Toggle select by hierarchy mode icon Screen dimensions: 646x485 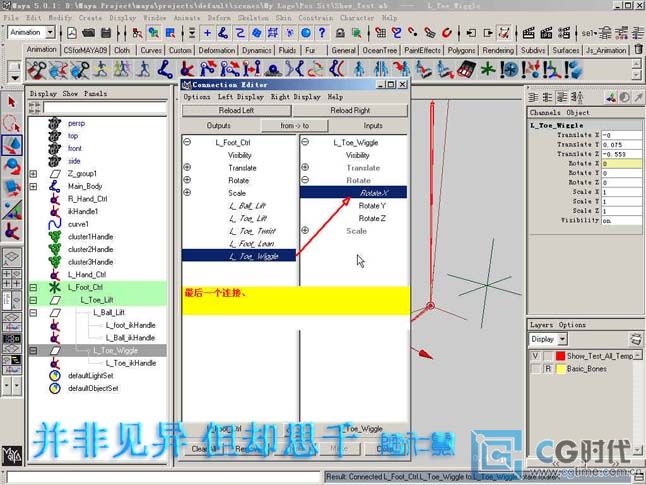(x=137, y=33)
